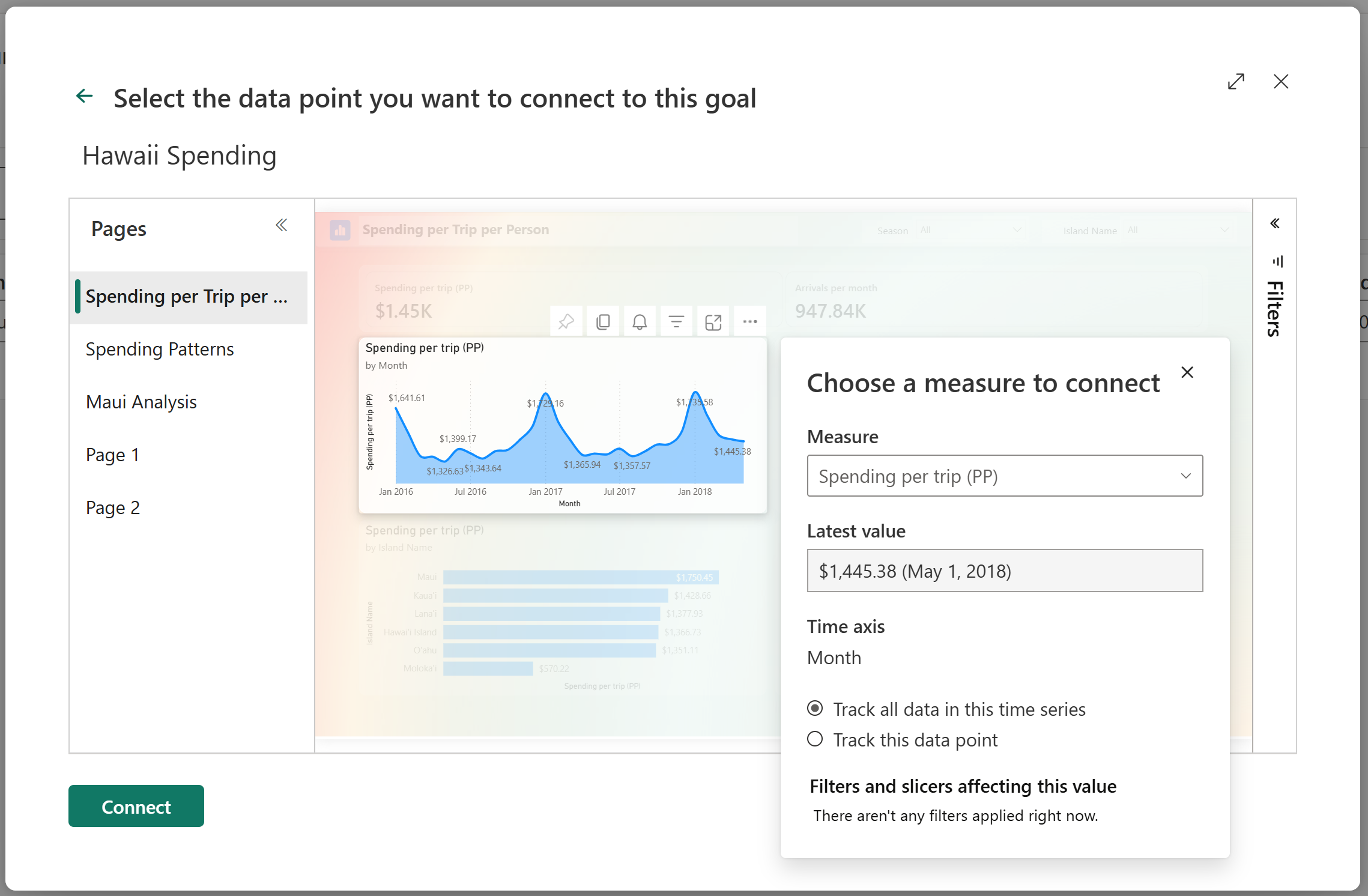Click the O'ahu bar
The image size is (1368, 896).
549,650
